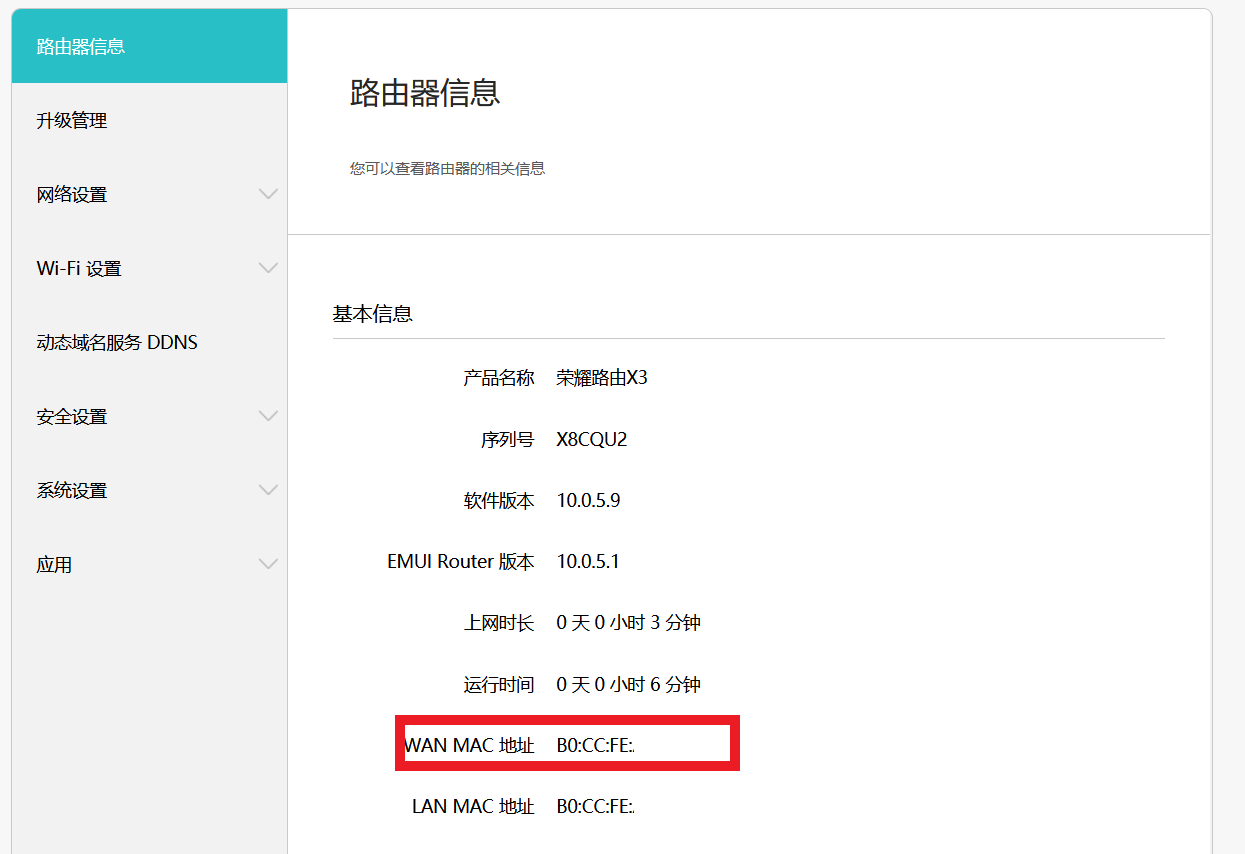Click the 运行时间 label
Image resolution: width=1245 pixels, height=854 pixels.
click(x=499, y=685)
